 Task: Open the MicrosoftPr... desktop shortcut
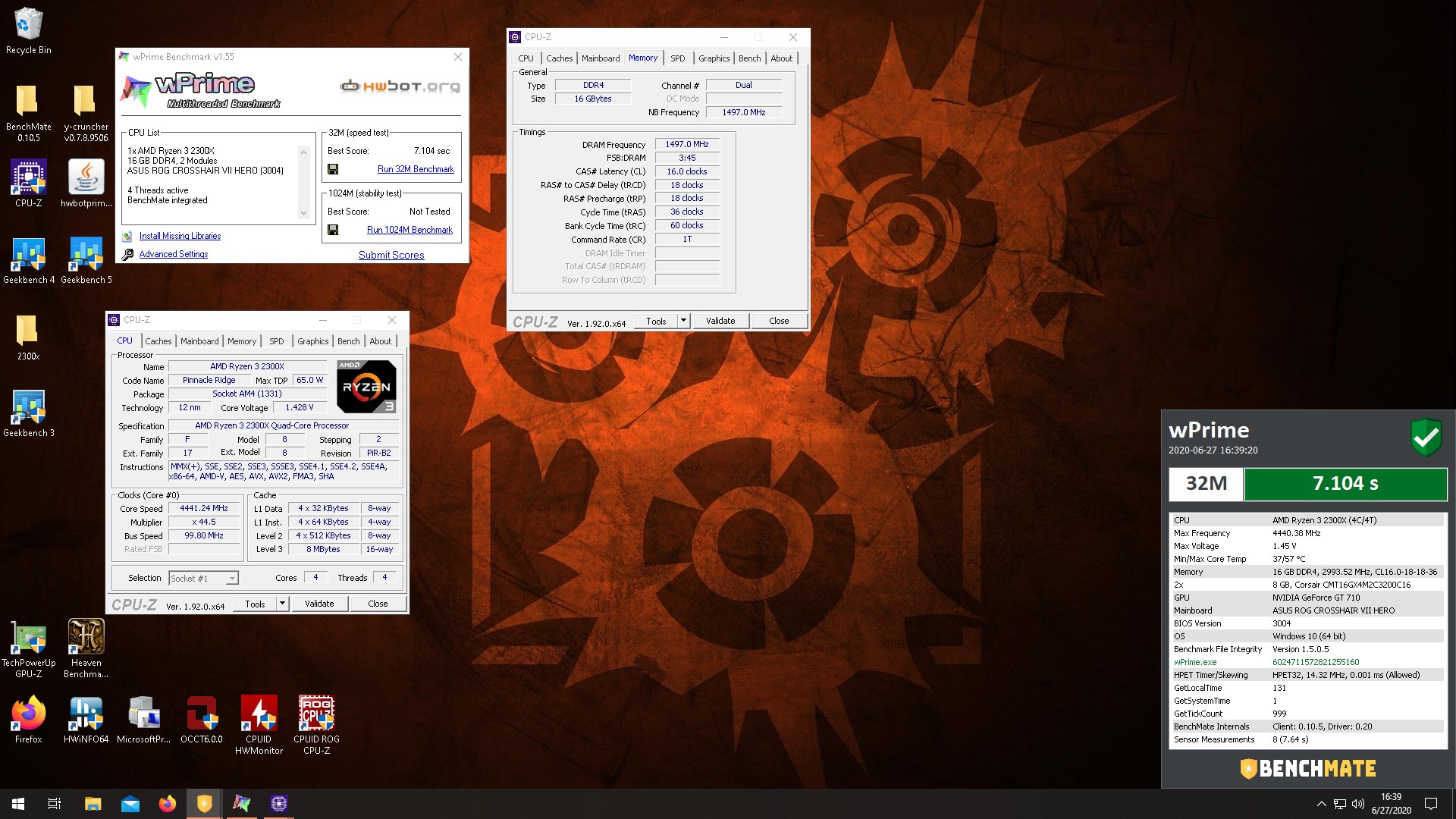pos(143,720)
